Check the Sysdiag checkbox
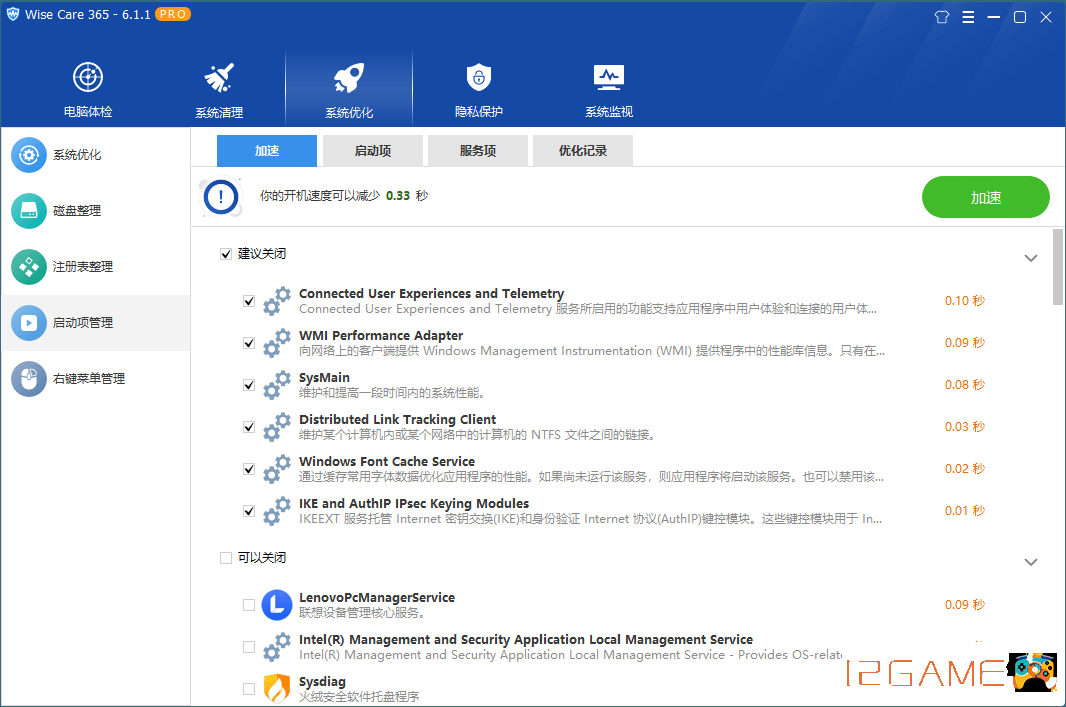1066x707 pixels. [x=249, y=689]
